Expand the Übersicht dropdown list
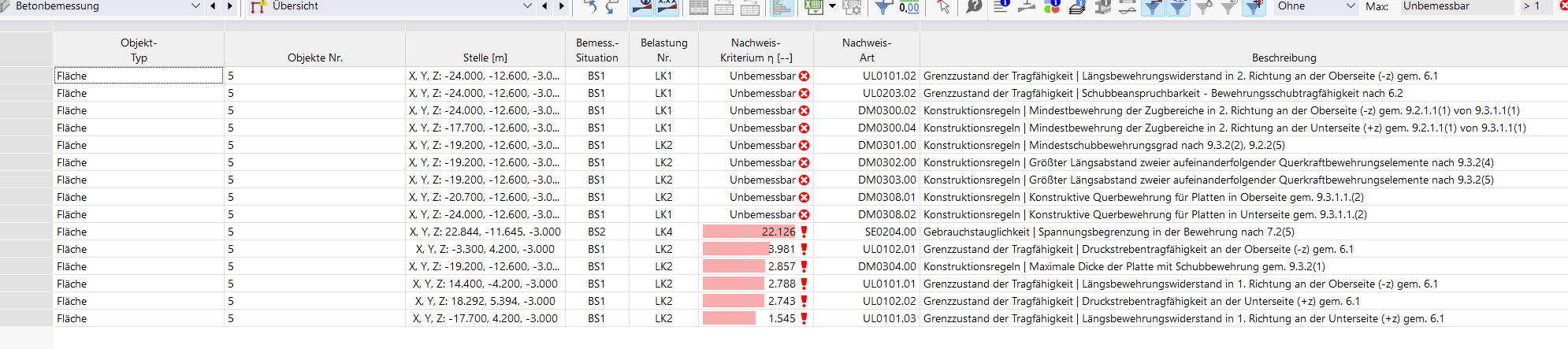This screenshot has height=349, width=1568. (x=527, y=6)
